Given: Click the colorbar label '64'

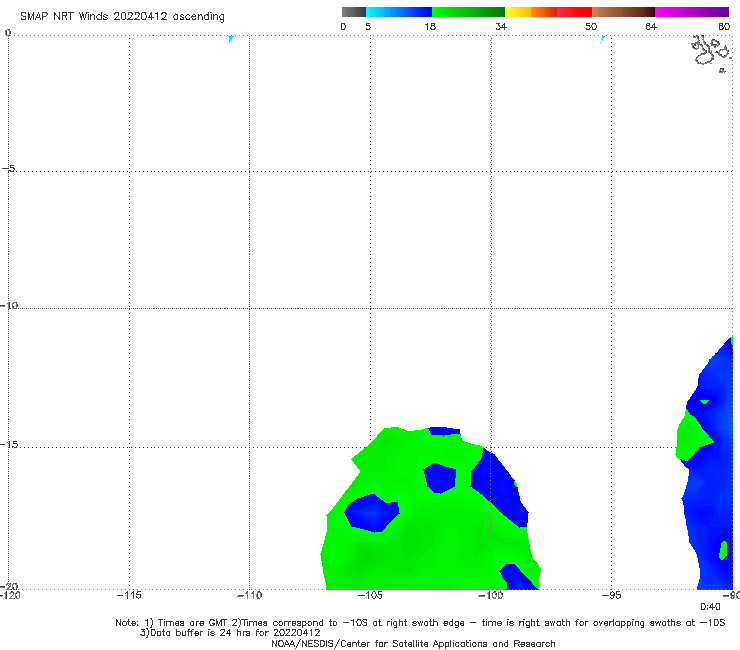Looking at the screenshot, I should click(651, 26).
